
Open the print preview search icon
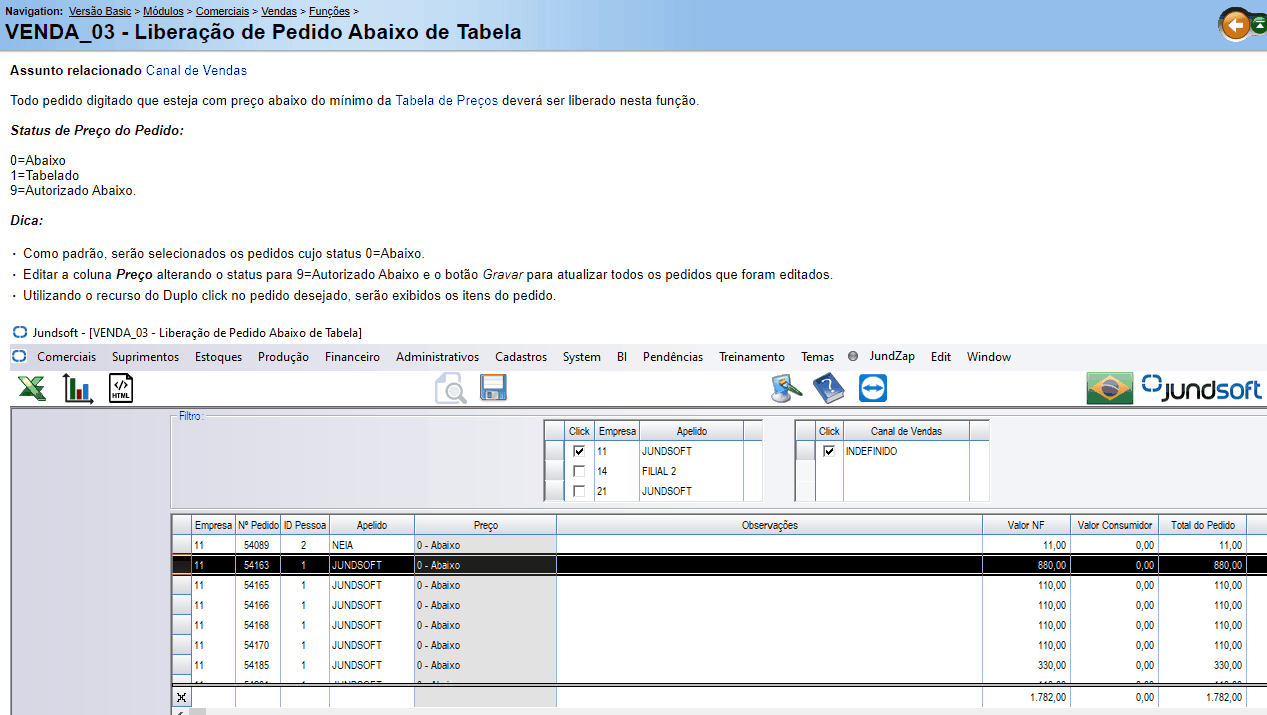point(450,389)
